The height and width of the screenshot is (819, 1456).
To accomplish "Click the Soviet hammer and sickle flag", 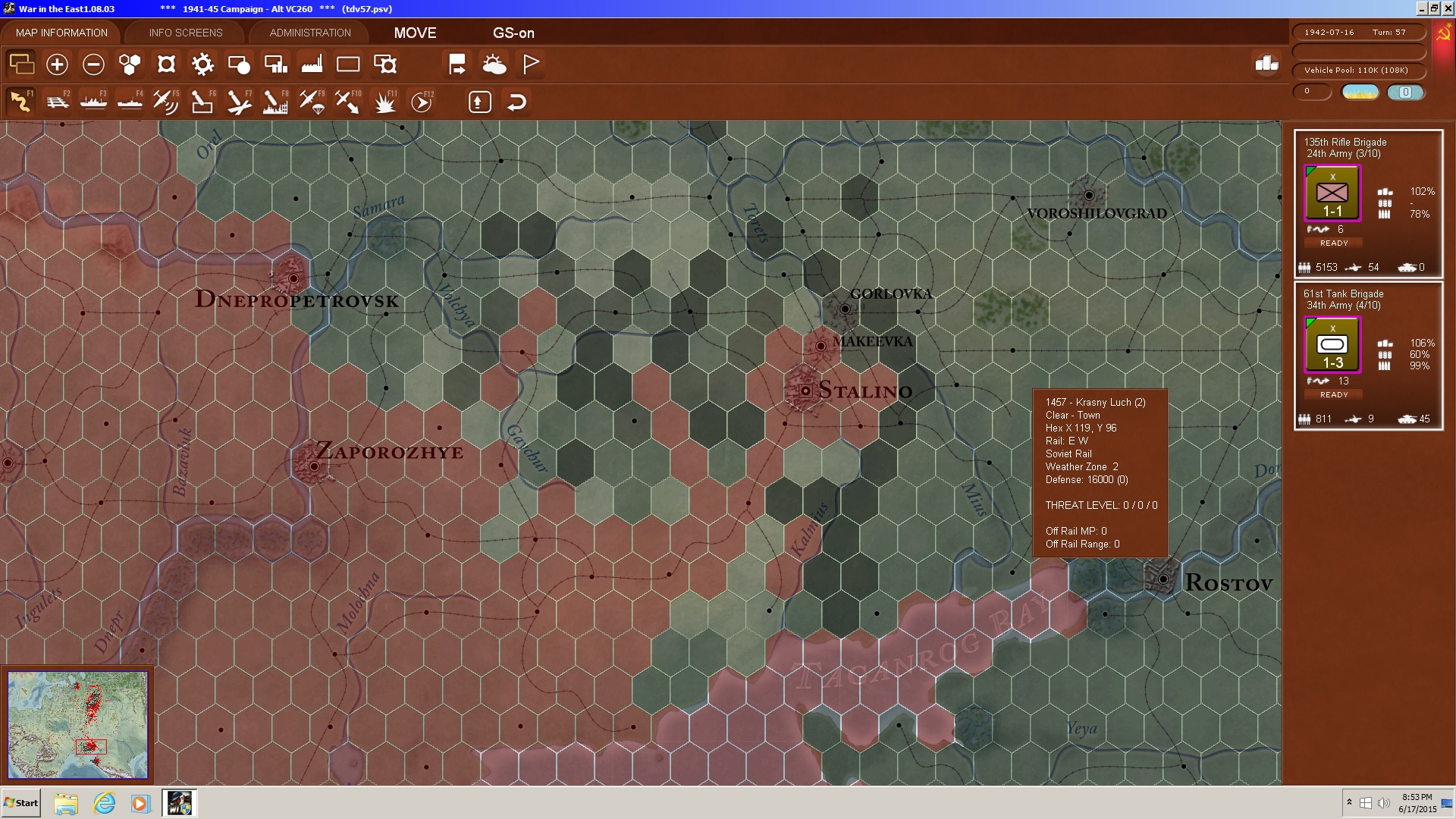I will click(x=1443, y=33).
